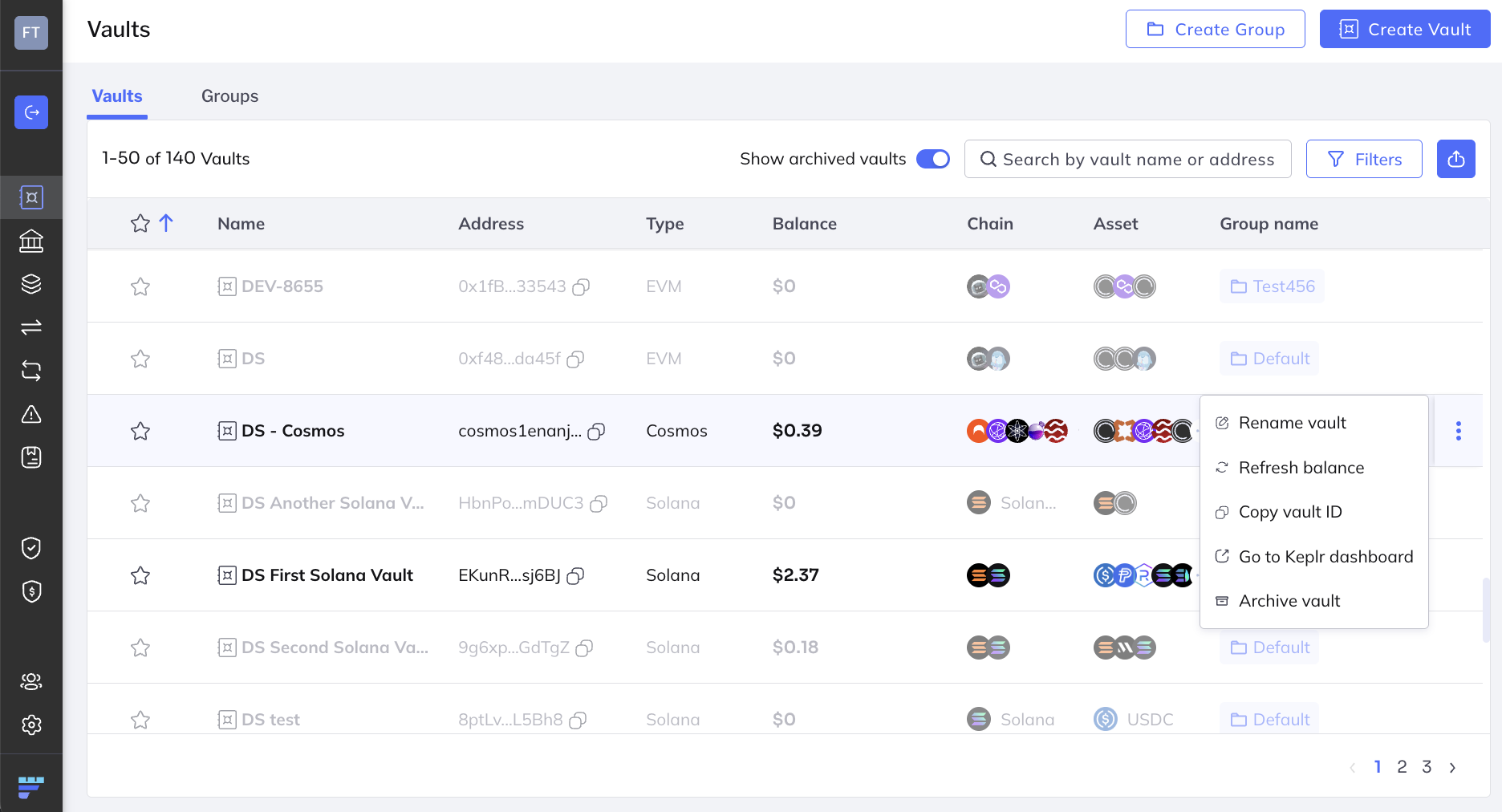Select Archive vault from context menu
Screen dimensions: 1502x812
1289,601
